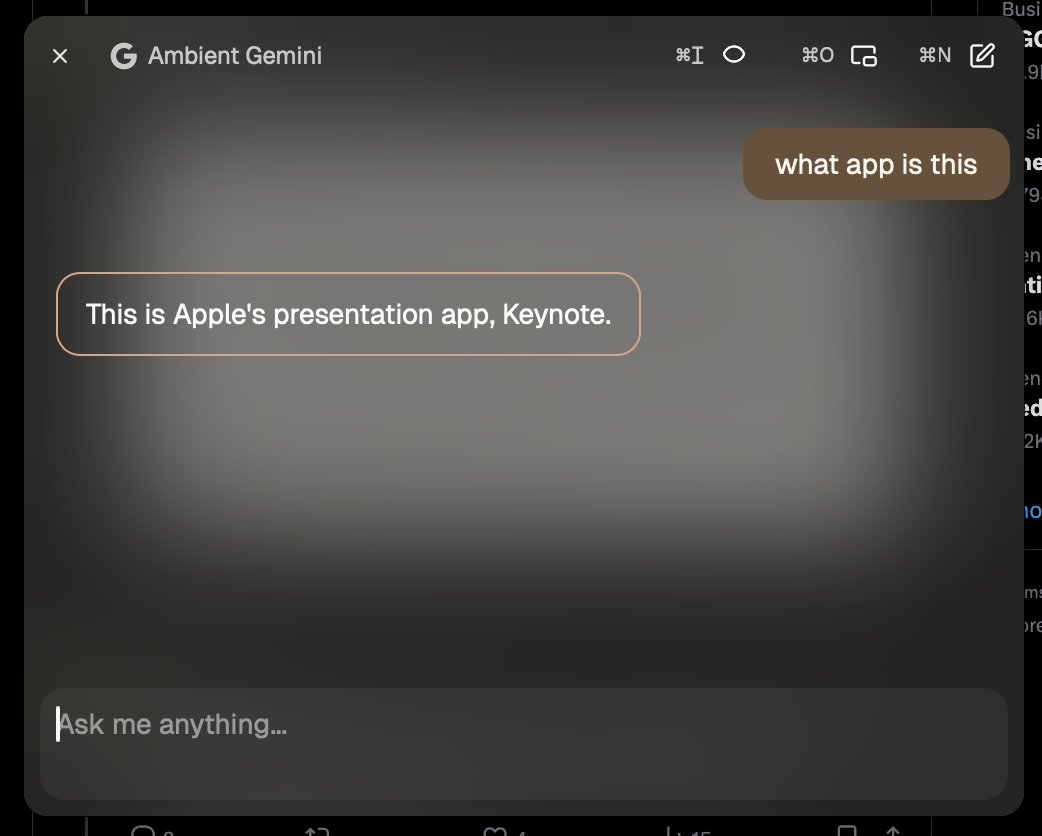Click the Ambient Gemini title text
The width and height of the screenshot is (1042, 836).
(236, 56)
